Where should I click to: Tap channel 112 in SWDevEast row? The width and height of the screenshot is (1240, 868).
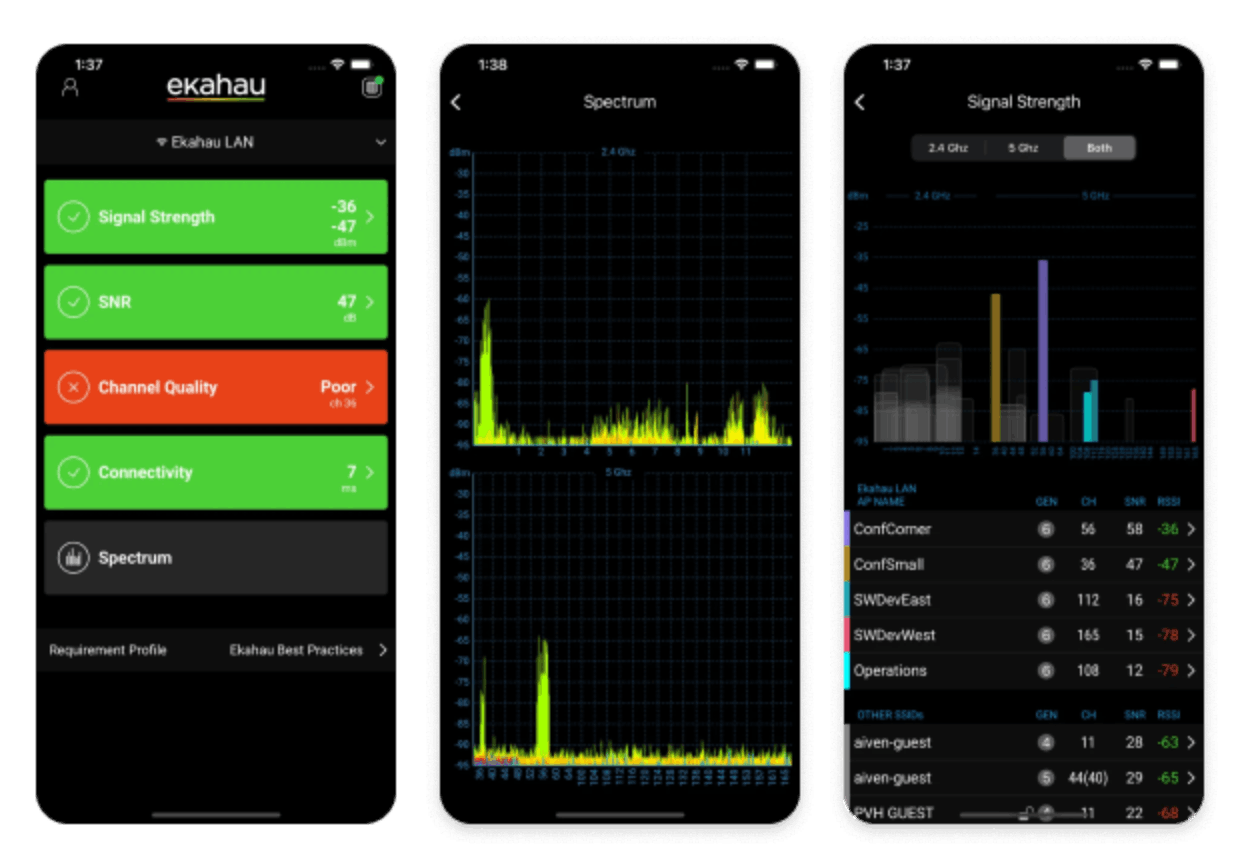(1088, 600)
